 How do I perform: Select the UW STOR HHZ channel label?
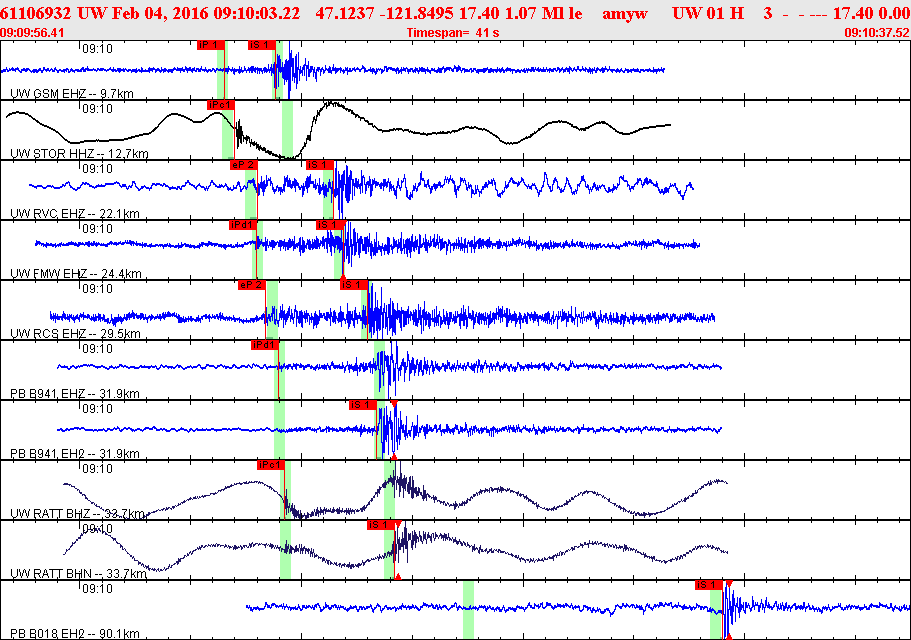pos(79,154)
